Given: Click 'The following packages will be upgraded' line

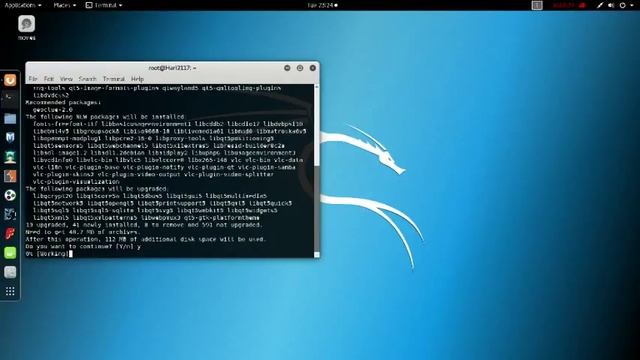Looking at the screenshot, I should (x=96, y=189).
